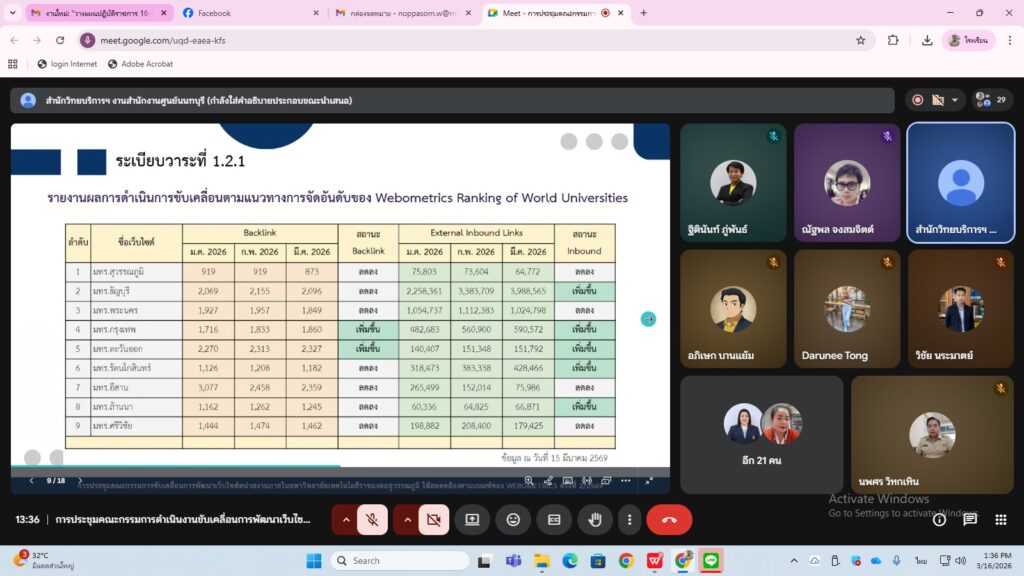
Task: Open video settings arrow beside camera
Action: (x=408, y=519)
